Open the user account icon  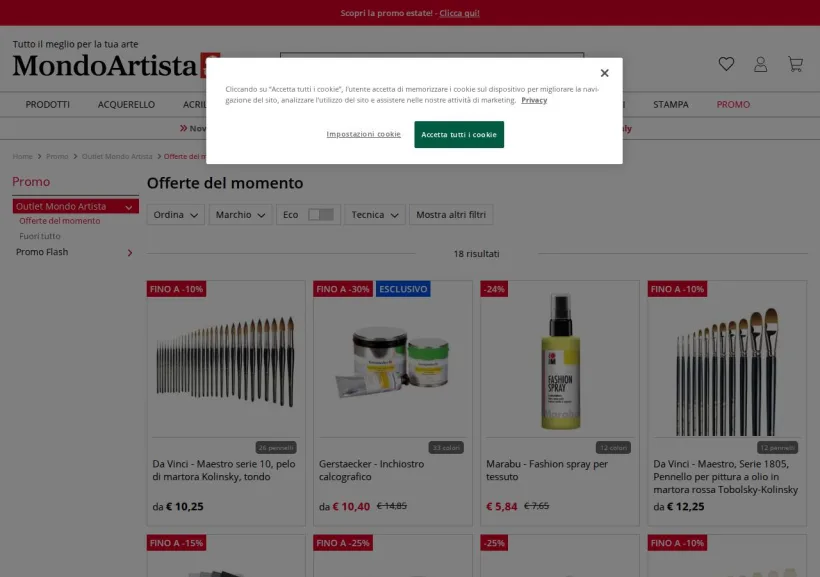[x=760, y=64]
